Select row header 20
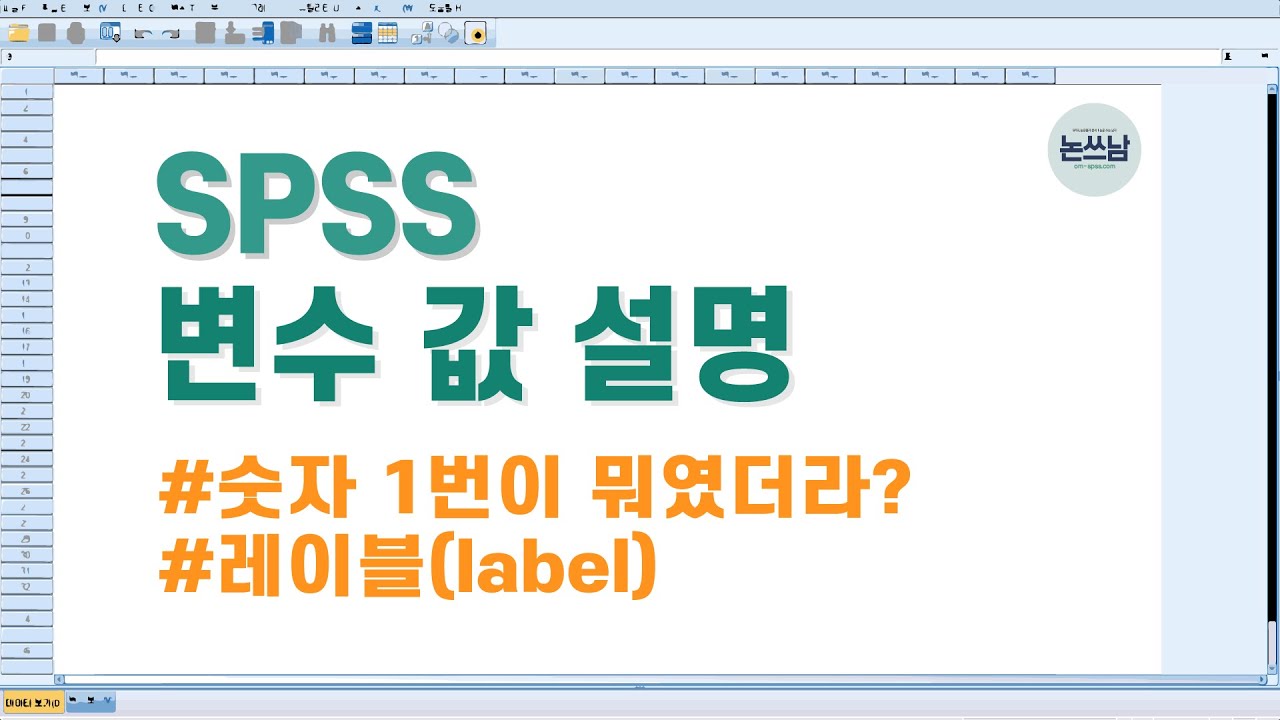 click(x=26, y=395)
